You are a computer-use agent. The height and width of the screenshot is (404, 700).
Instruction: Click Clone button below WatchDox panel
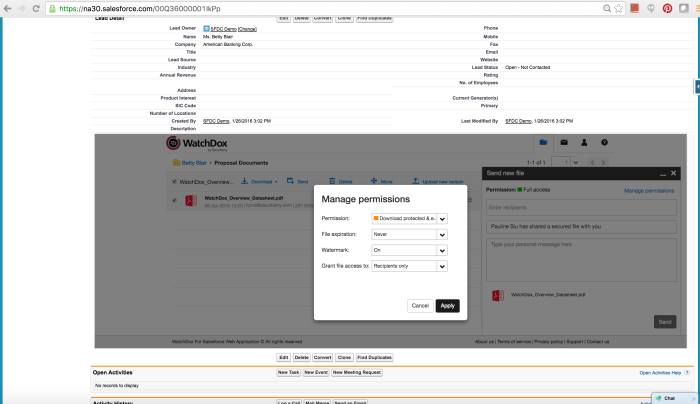pyautogui.click(x=344, y=358)
